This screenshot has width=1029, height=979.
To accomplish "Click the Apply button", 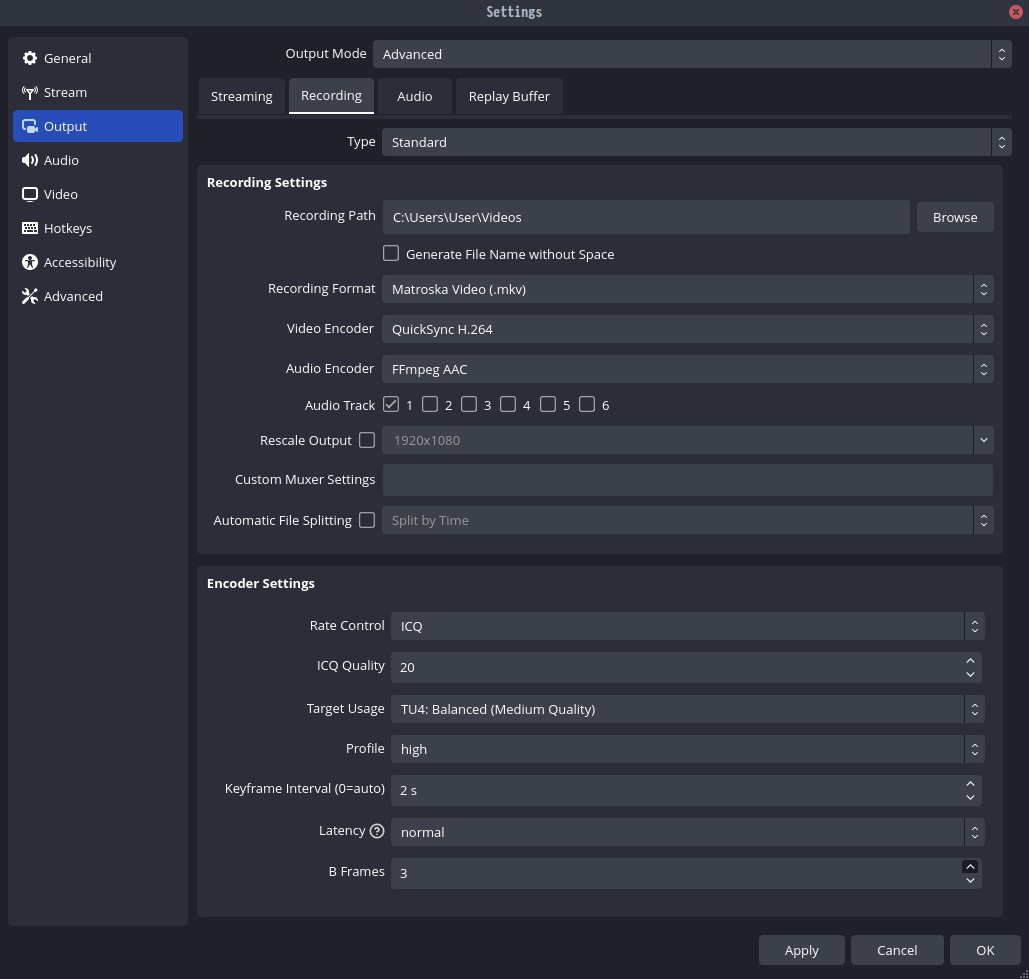I will (x=801, y=950).
